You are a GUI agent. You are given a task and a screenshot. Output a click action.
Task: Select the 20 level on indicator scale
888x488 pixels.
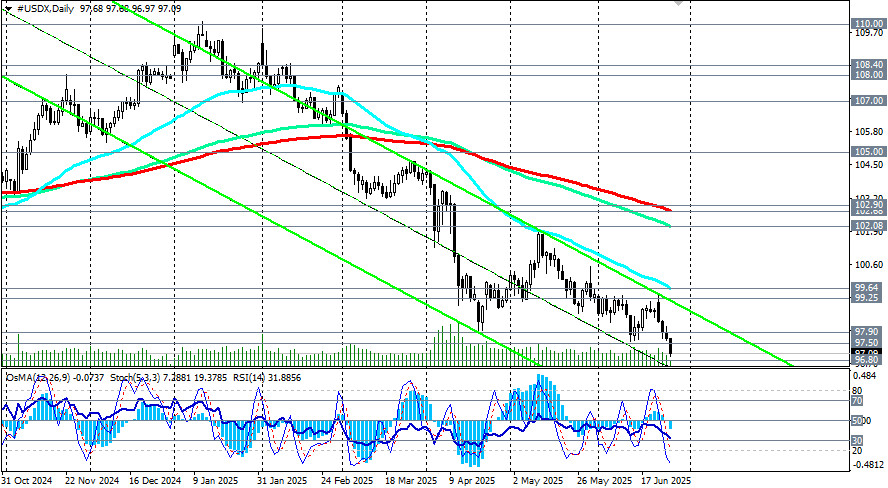pos(857,451)
